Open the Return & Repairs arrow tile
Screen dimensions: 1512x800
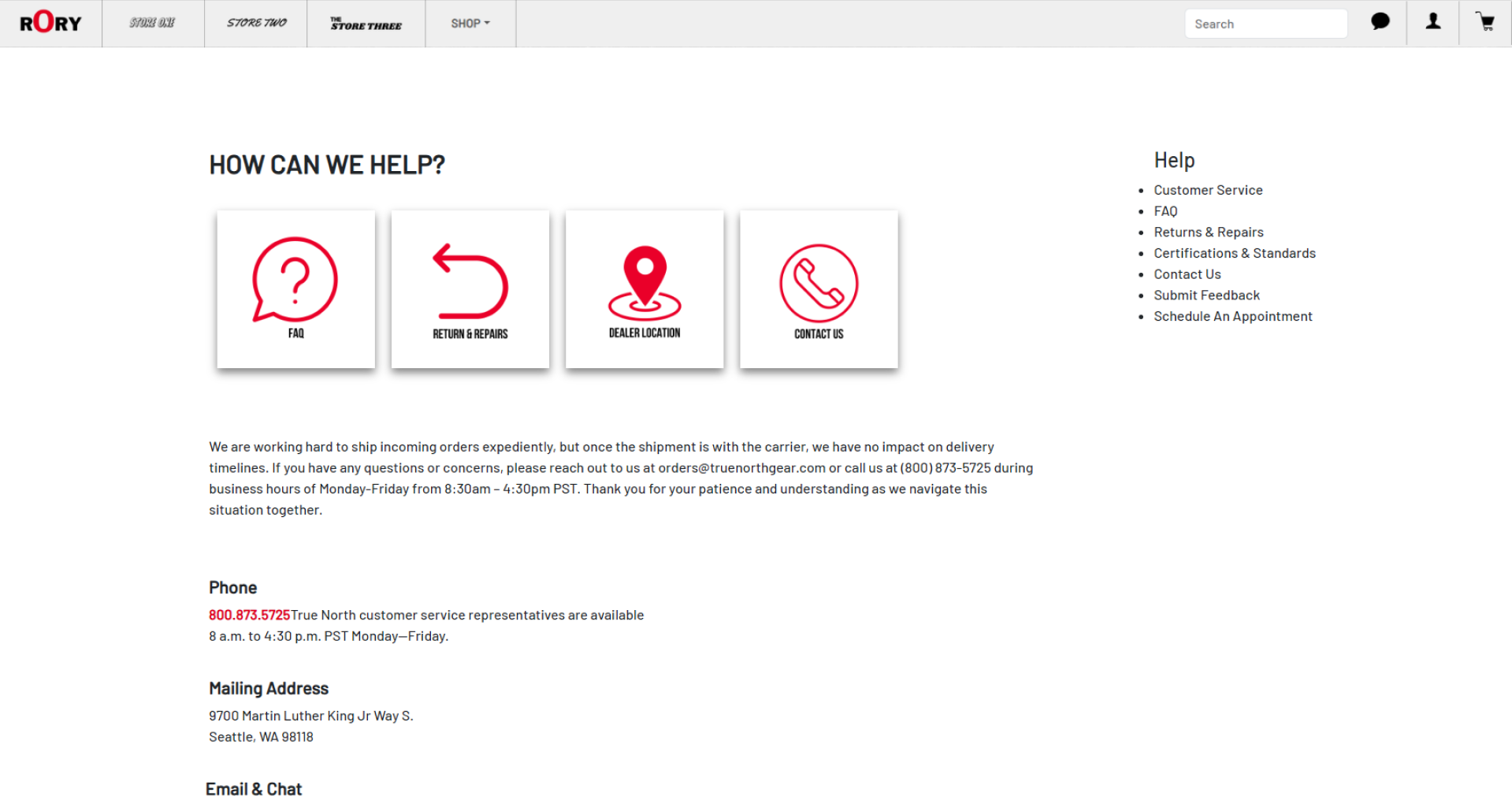470,288
